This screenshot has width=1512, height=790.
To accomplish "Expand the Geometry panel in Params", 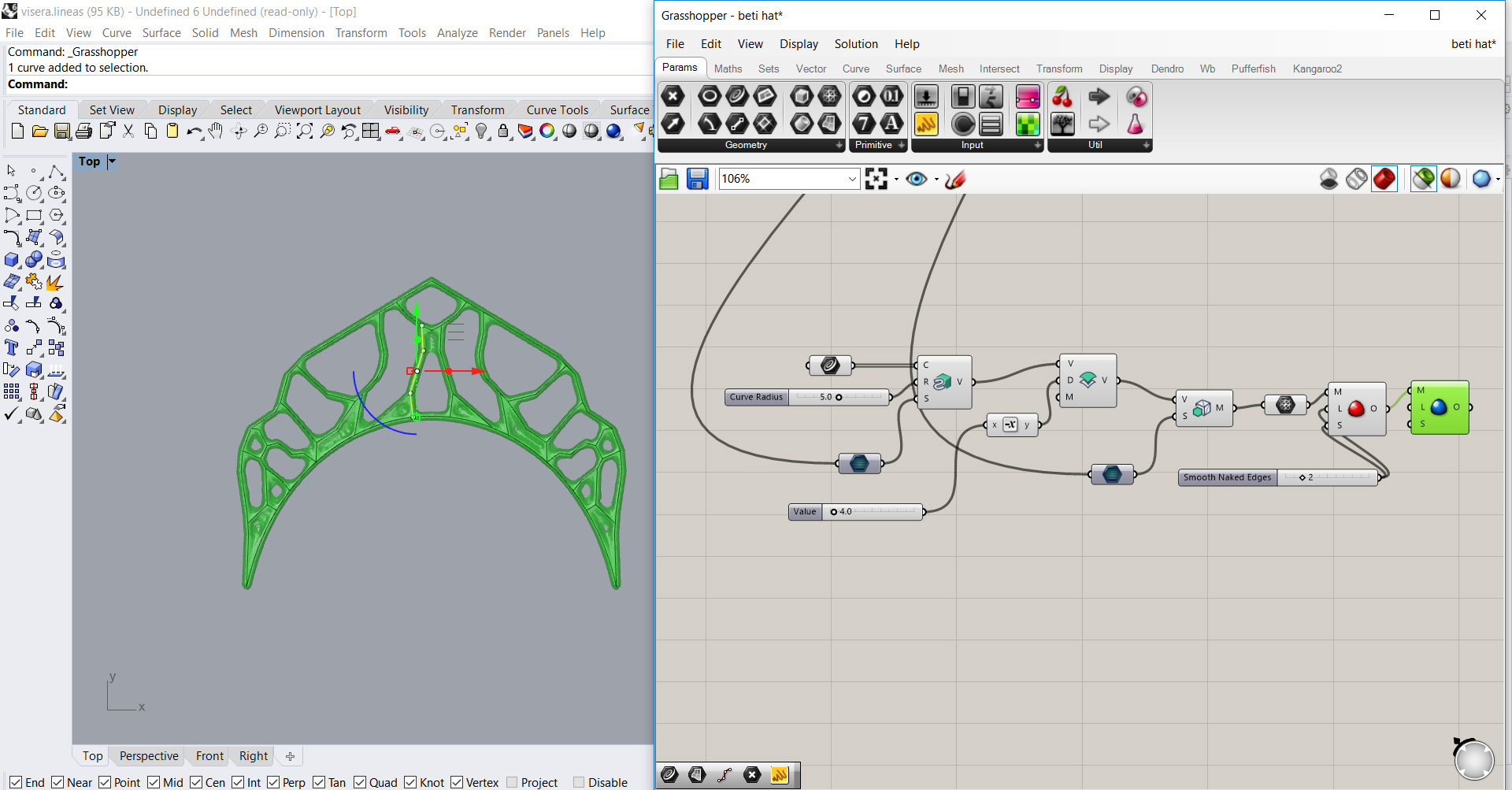I will (839, 145).
